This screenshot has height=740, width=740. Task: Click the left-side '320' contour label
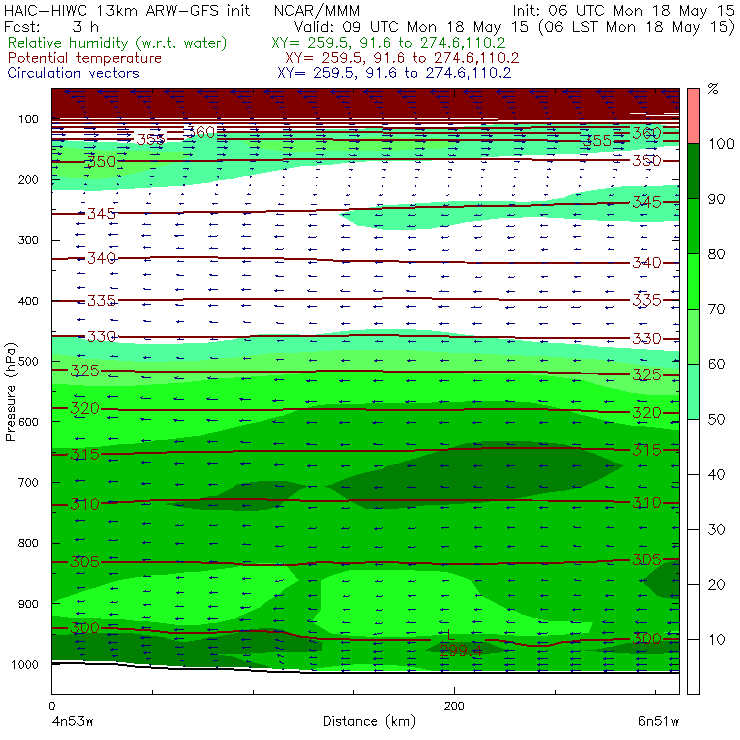click(x=85, y=408)
